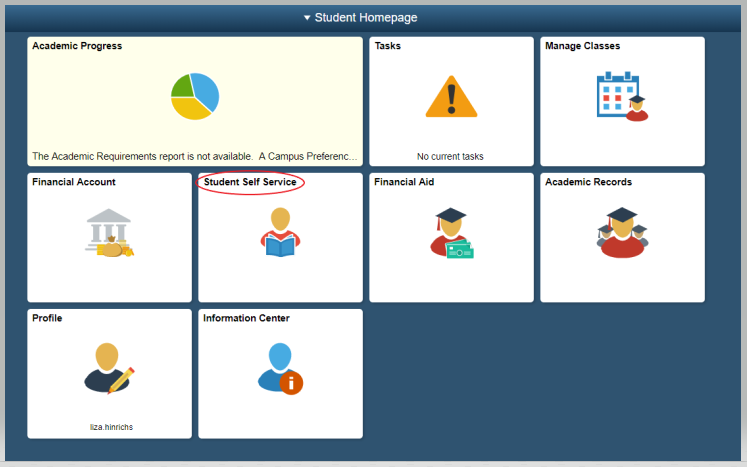
Task: Open the Information Center info icon
Action: point(280,368)
